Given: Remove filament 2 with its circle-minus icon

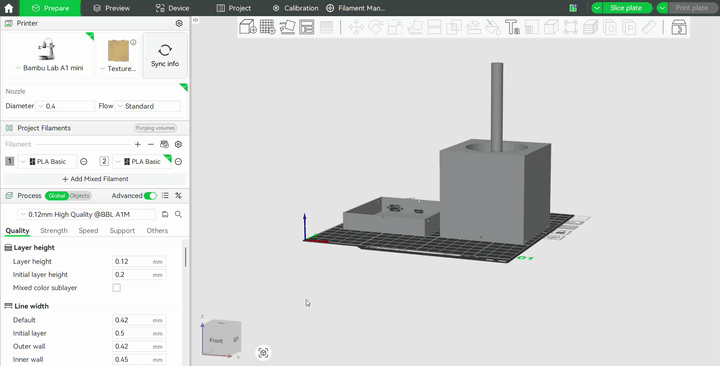Looking at the screenshot, I should point(179,162).
